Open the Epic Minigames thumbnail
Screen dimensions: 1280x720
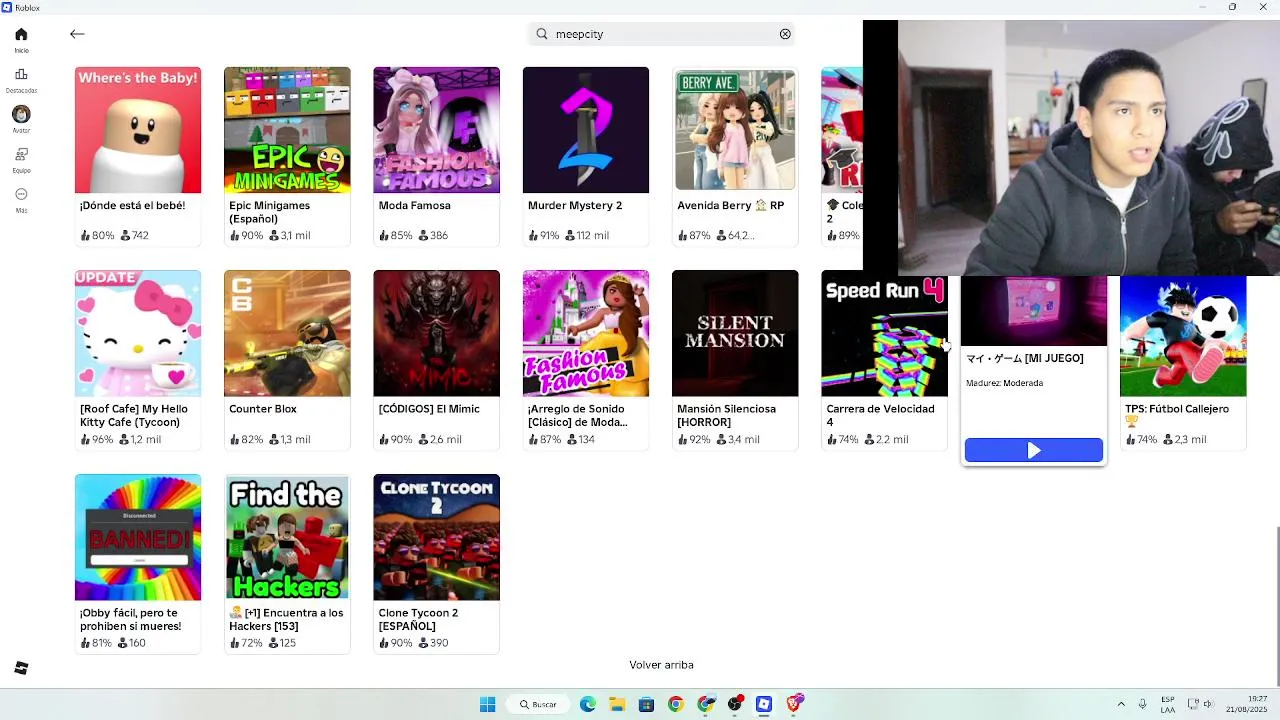pos(287,130)
